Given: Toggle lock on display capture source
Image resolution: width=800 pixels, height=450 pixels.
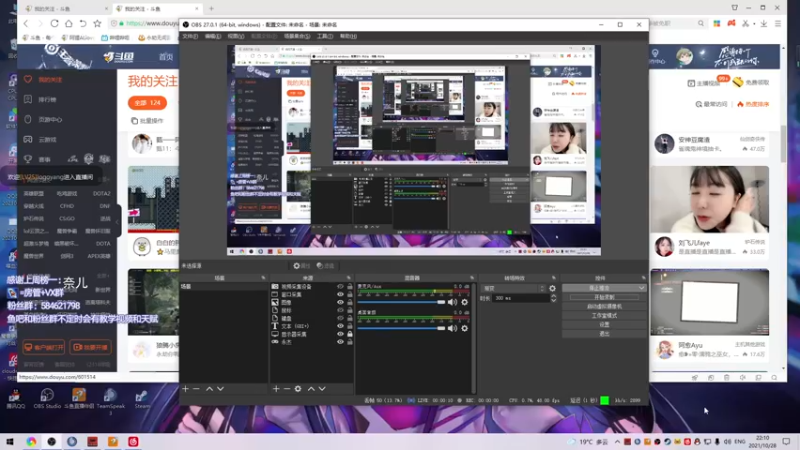Looking at the screenshot, I should [350, 334].
